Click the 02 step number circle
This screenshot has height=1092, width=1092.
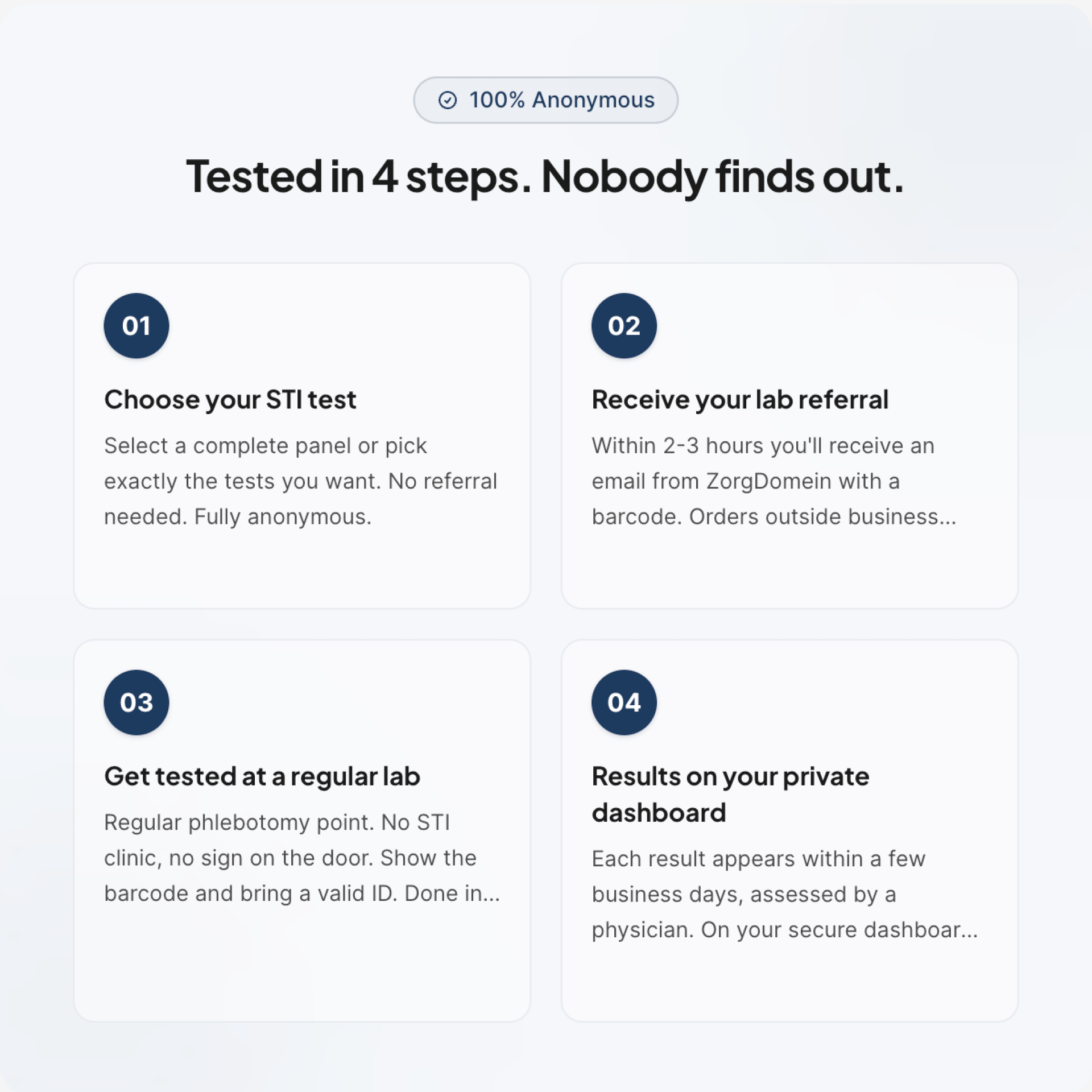point(624,326)
